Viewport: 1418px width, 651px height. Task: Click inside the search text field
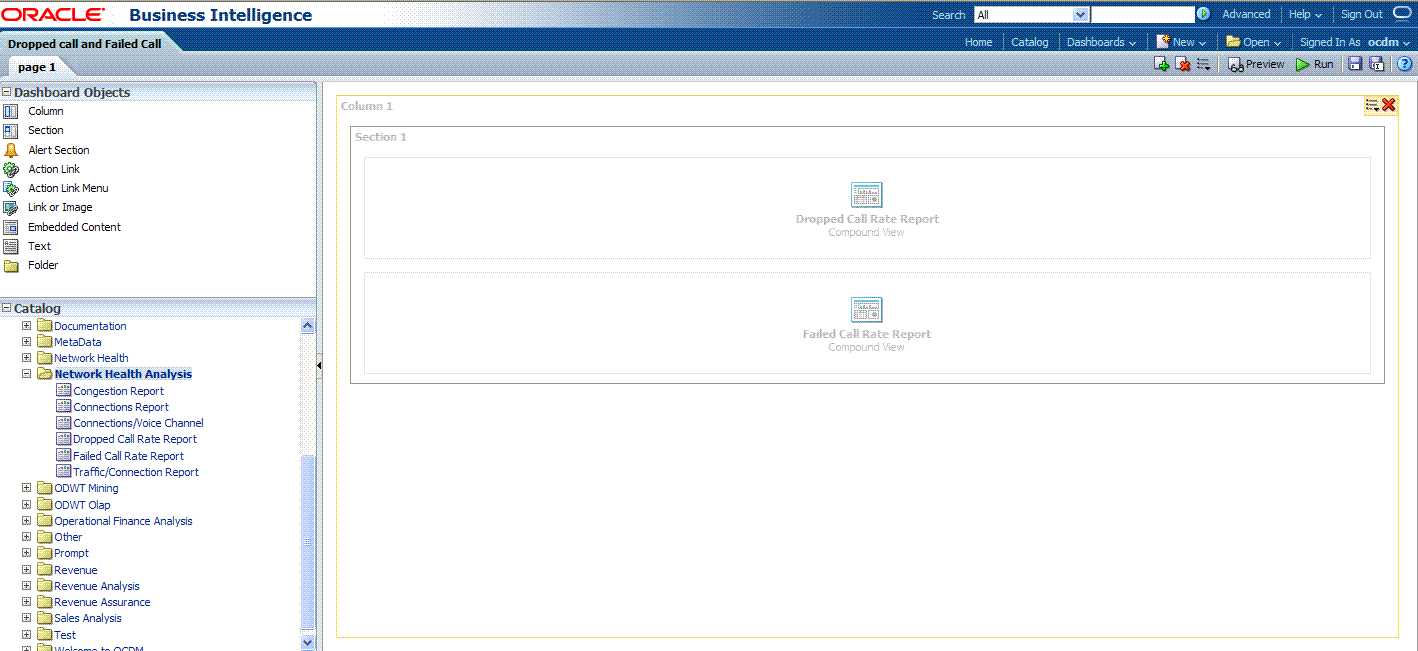click(1142, 14)
